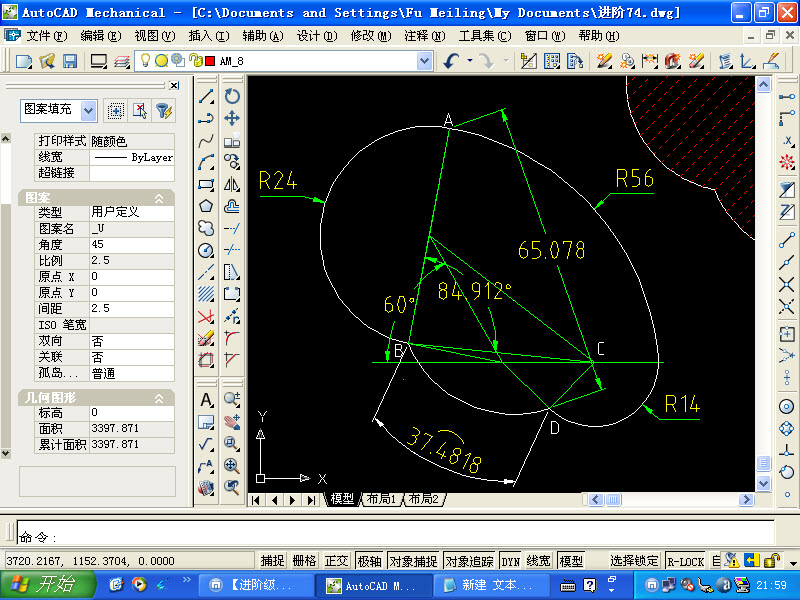The image size is (800, 600).
Task: Click the 选择锁定 status button
Action: pyautogui.click(x=635, y=561)
